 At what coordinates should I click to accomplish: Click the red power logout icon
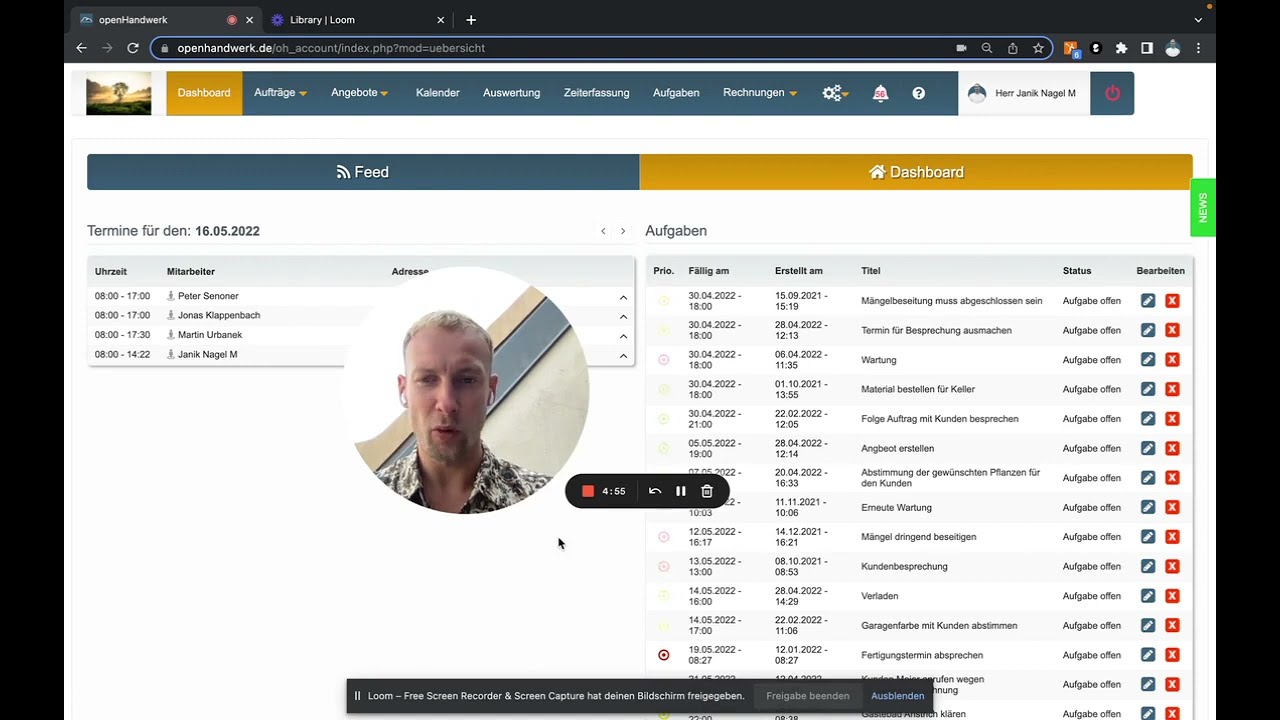tap(1112, 93)
